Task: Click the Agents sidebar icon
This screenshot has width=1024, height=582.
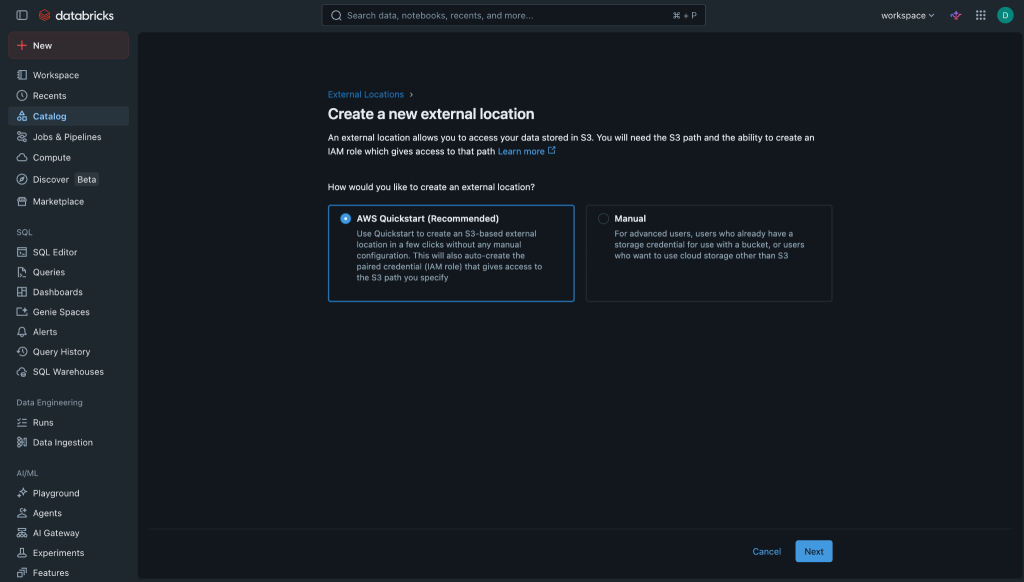Action: click(x=22, y=513)
